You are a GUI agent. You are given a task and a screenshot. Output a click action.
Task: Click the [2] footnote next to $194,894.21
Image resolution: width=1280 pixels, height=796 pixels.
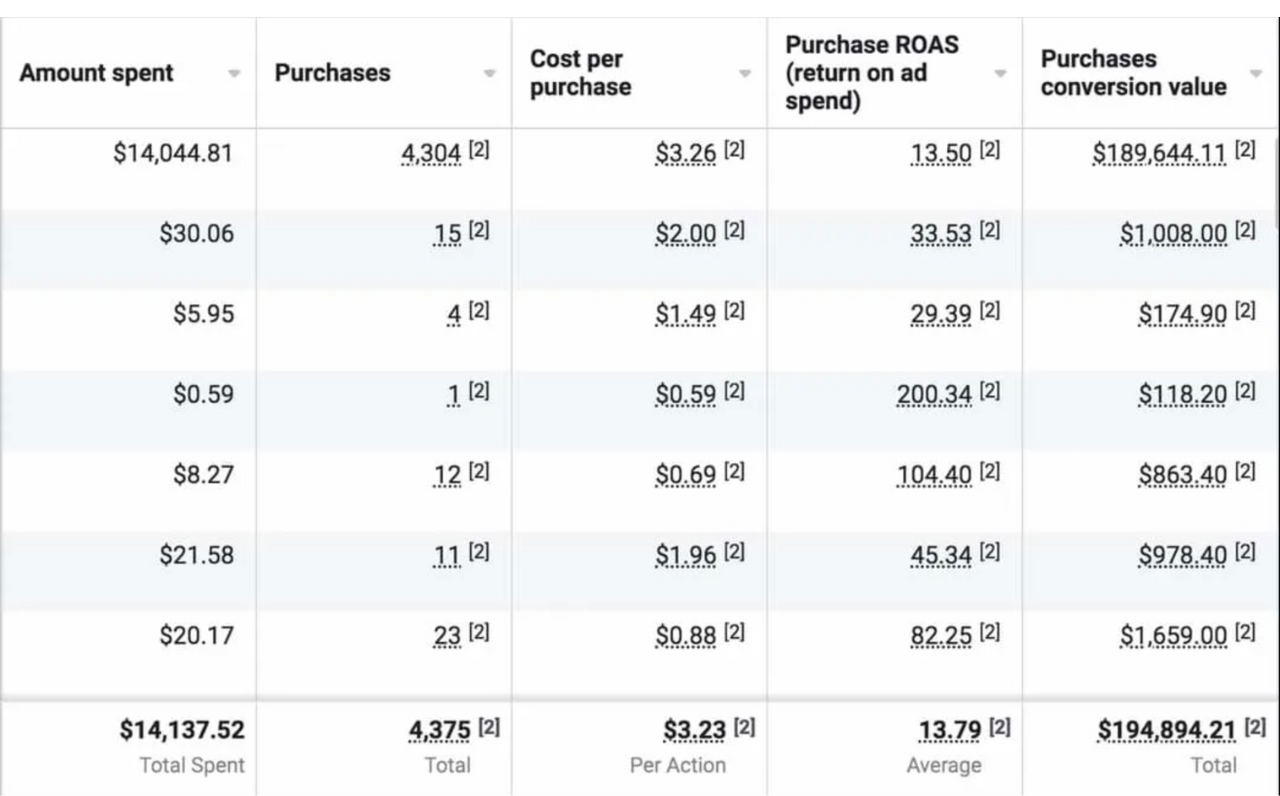[1254, 728]
